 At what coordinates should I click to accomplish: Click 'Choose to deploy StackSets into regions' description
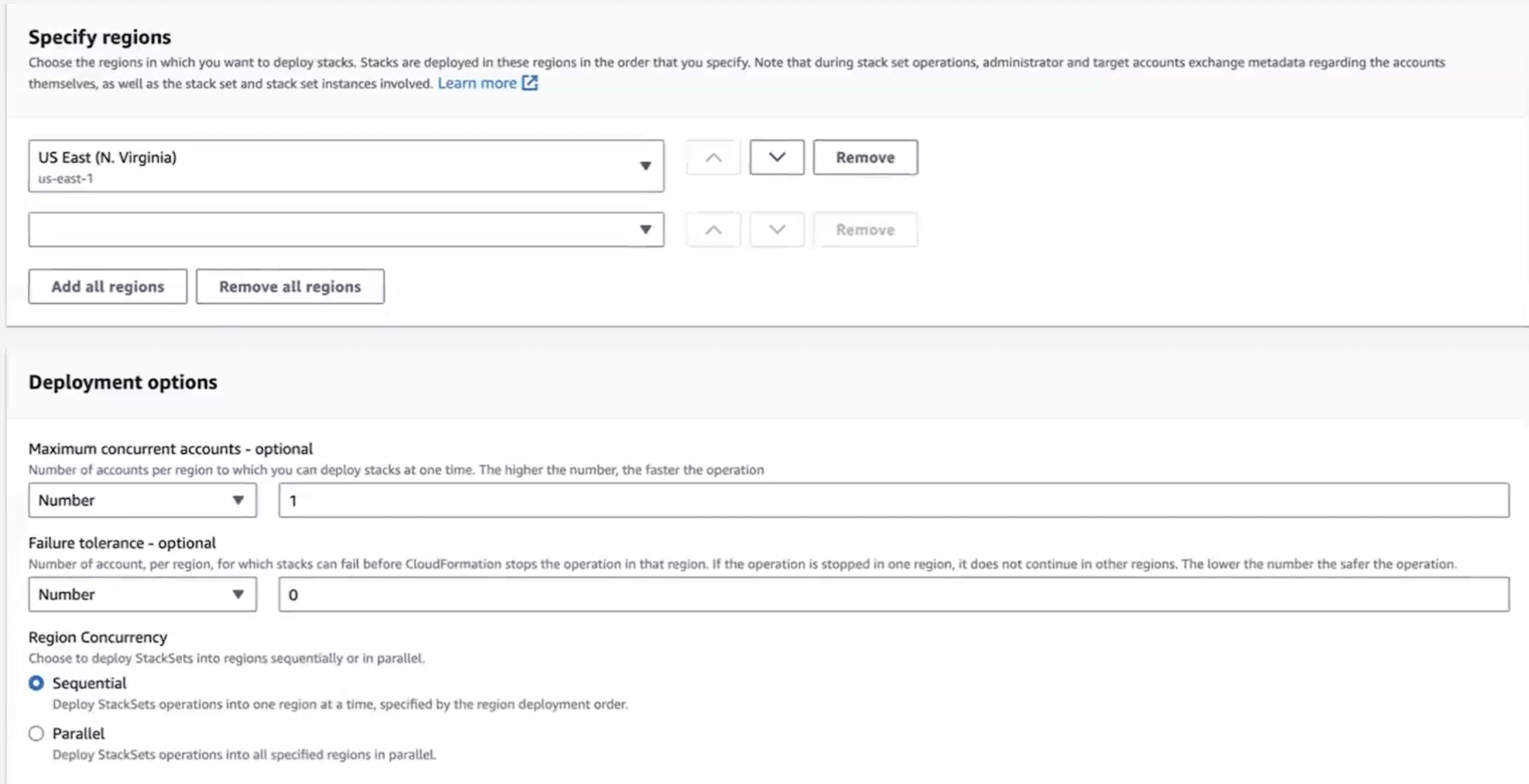pos(227,658)
